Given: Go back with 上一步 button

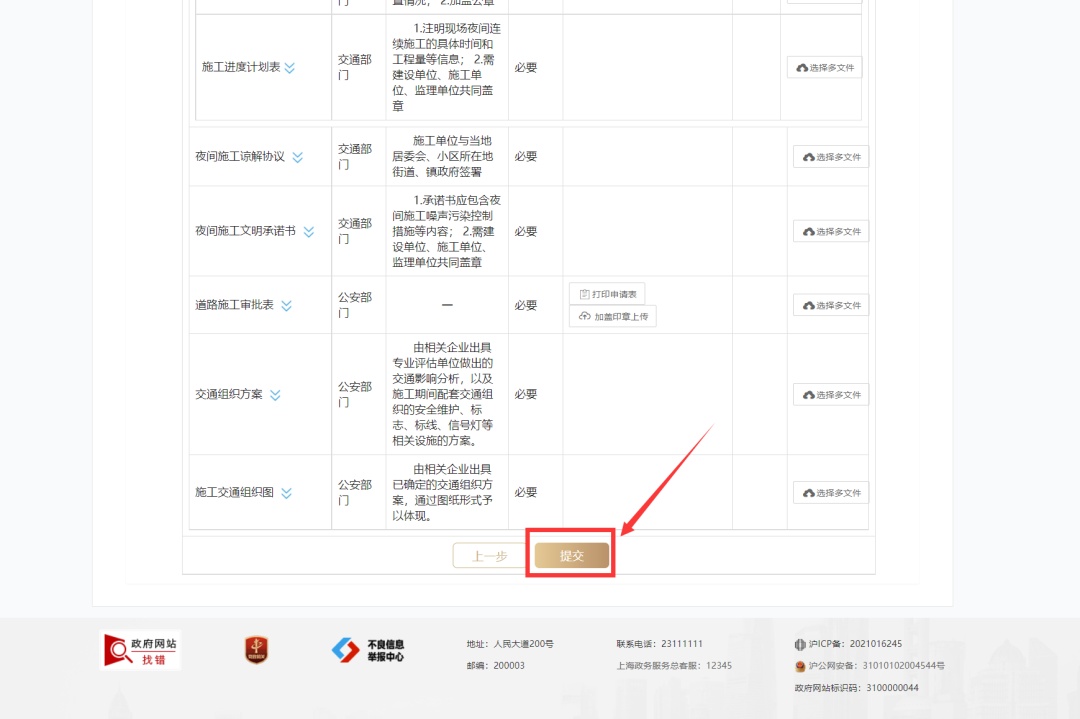Looking at the screenshot, I should (490, 556).
